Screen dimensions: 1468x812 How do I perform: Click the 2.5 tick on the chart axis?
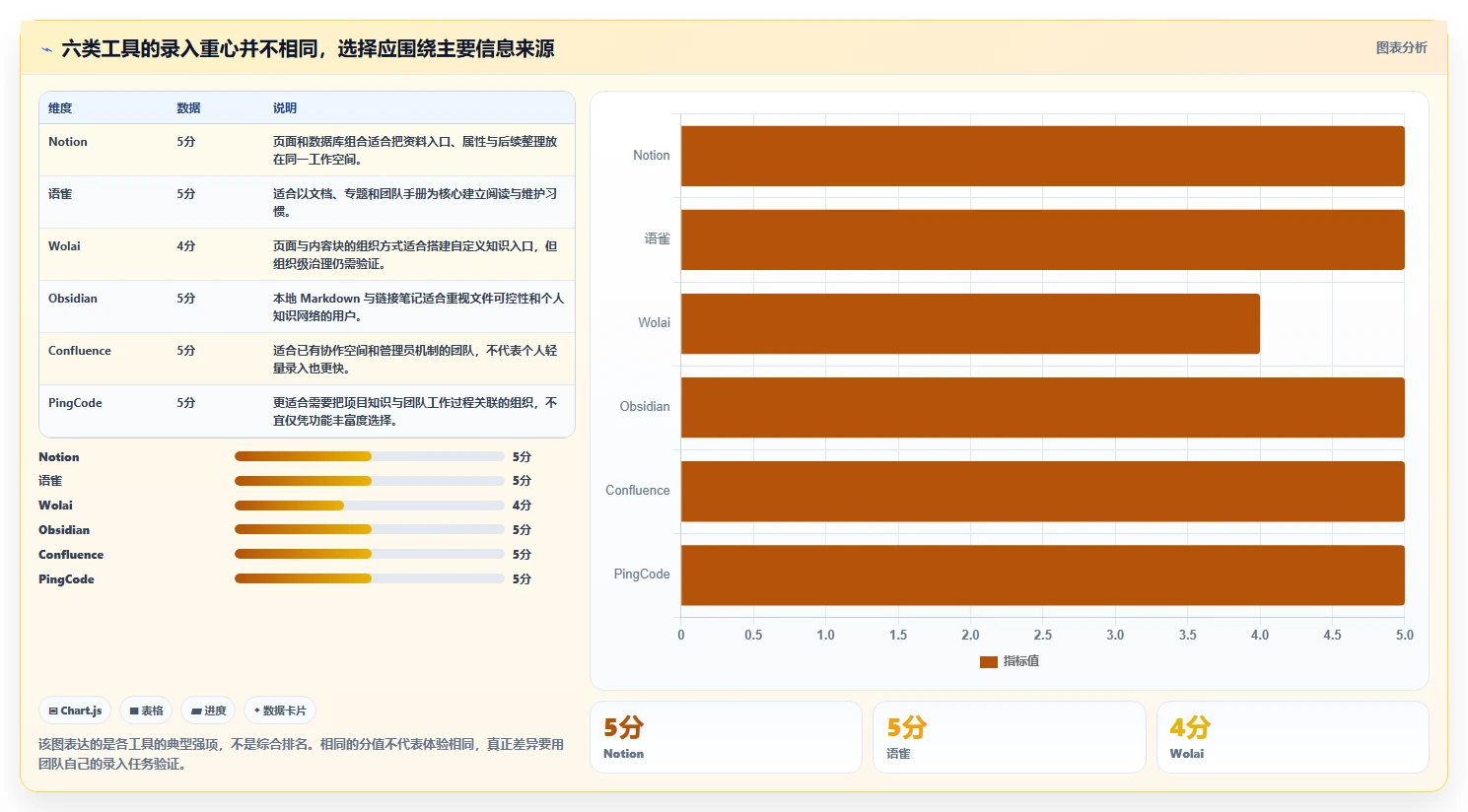coord(1043,636)
